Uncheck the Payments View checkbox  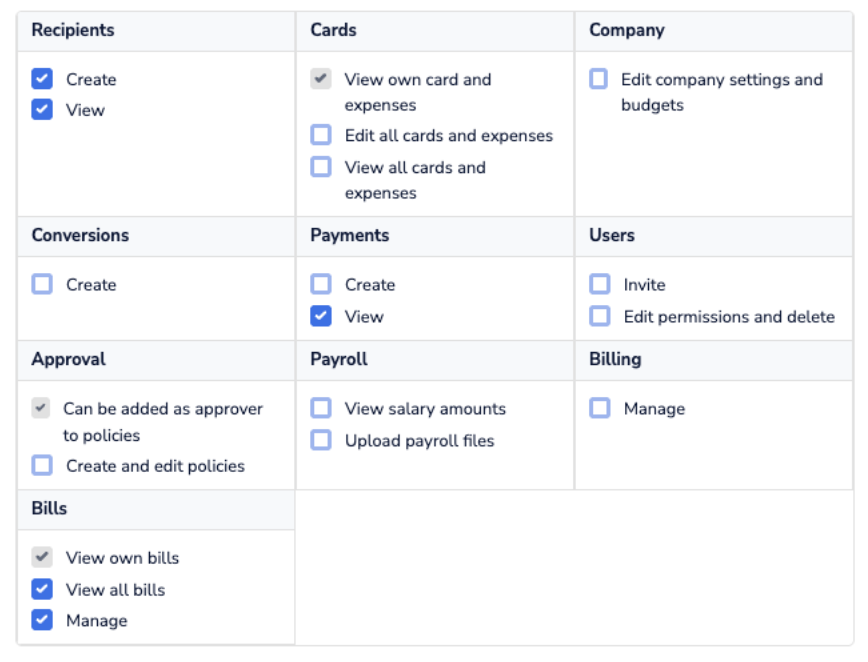tap(321, 316)
